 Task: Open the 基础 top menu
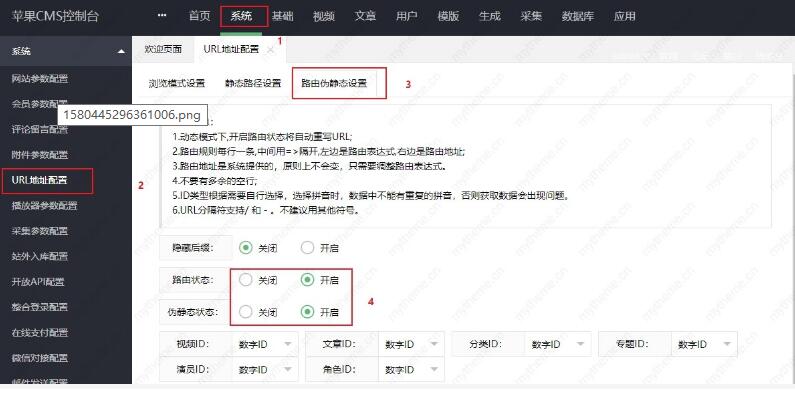pos(282,16)
